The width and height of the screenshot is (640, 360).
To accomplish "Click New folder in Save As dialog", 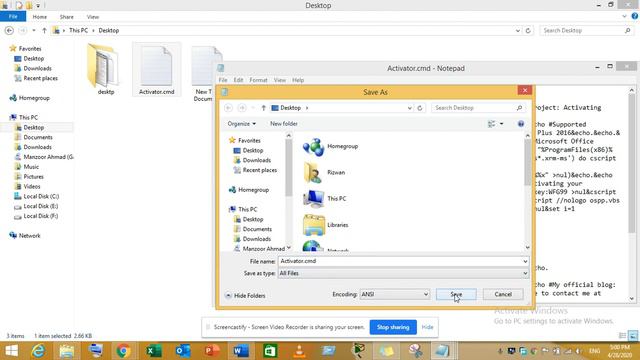I will pyautogui.click(x=284, y=124).
